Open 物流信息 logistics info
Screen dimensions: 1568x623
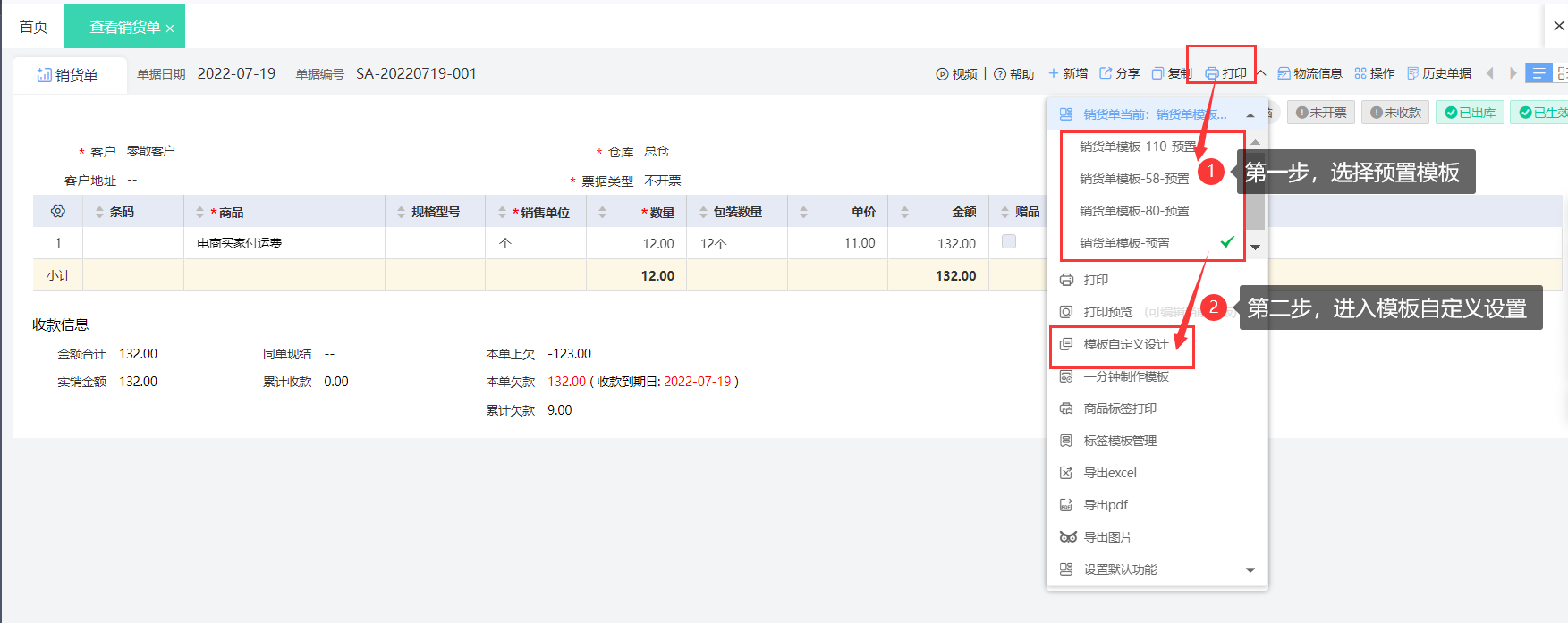(x=1309, y=73)
